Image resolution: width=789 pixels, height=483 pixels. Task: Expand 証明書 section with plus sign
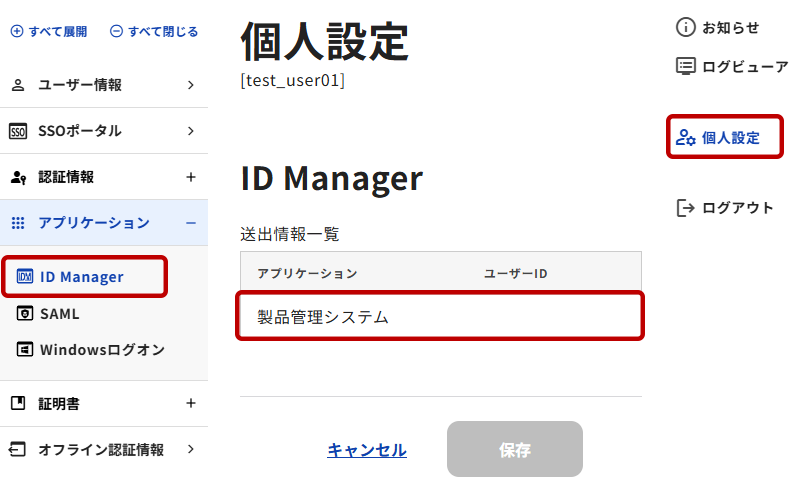pos(191,404)
